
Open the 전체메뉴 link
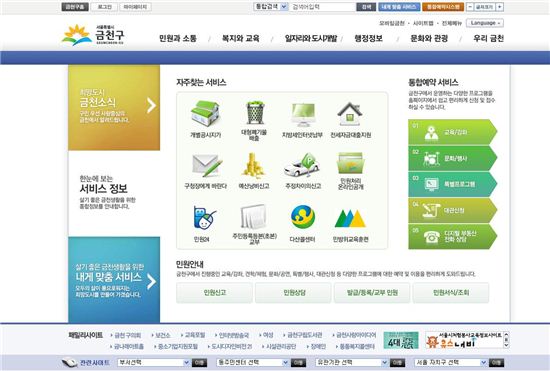tap(451, 23)
